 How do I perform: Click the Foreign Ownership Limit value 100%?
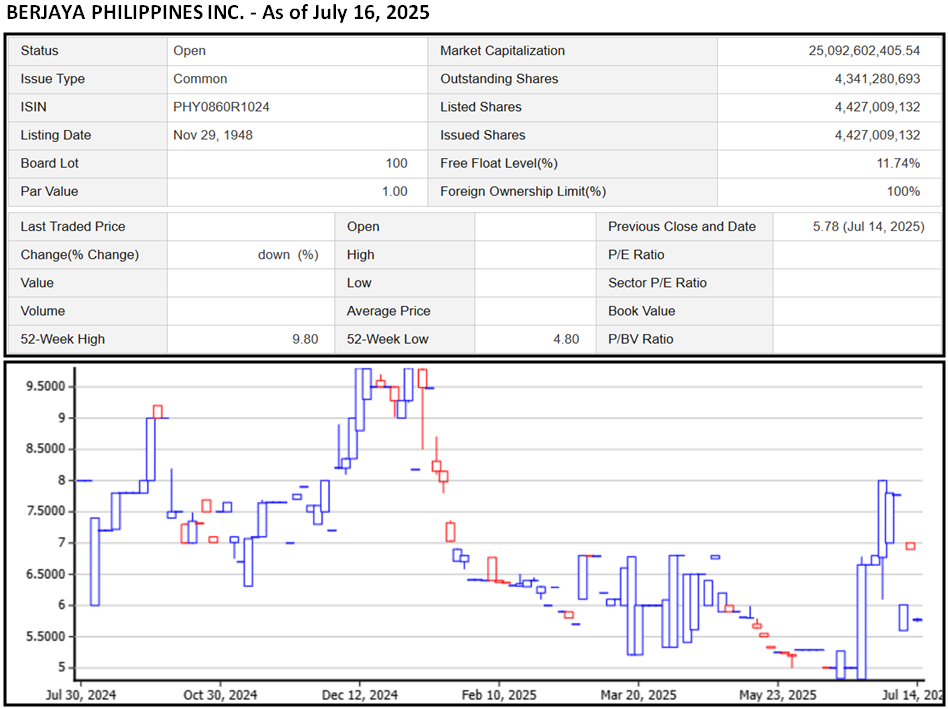[903, 191]
